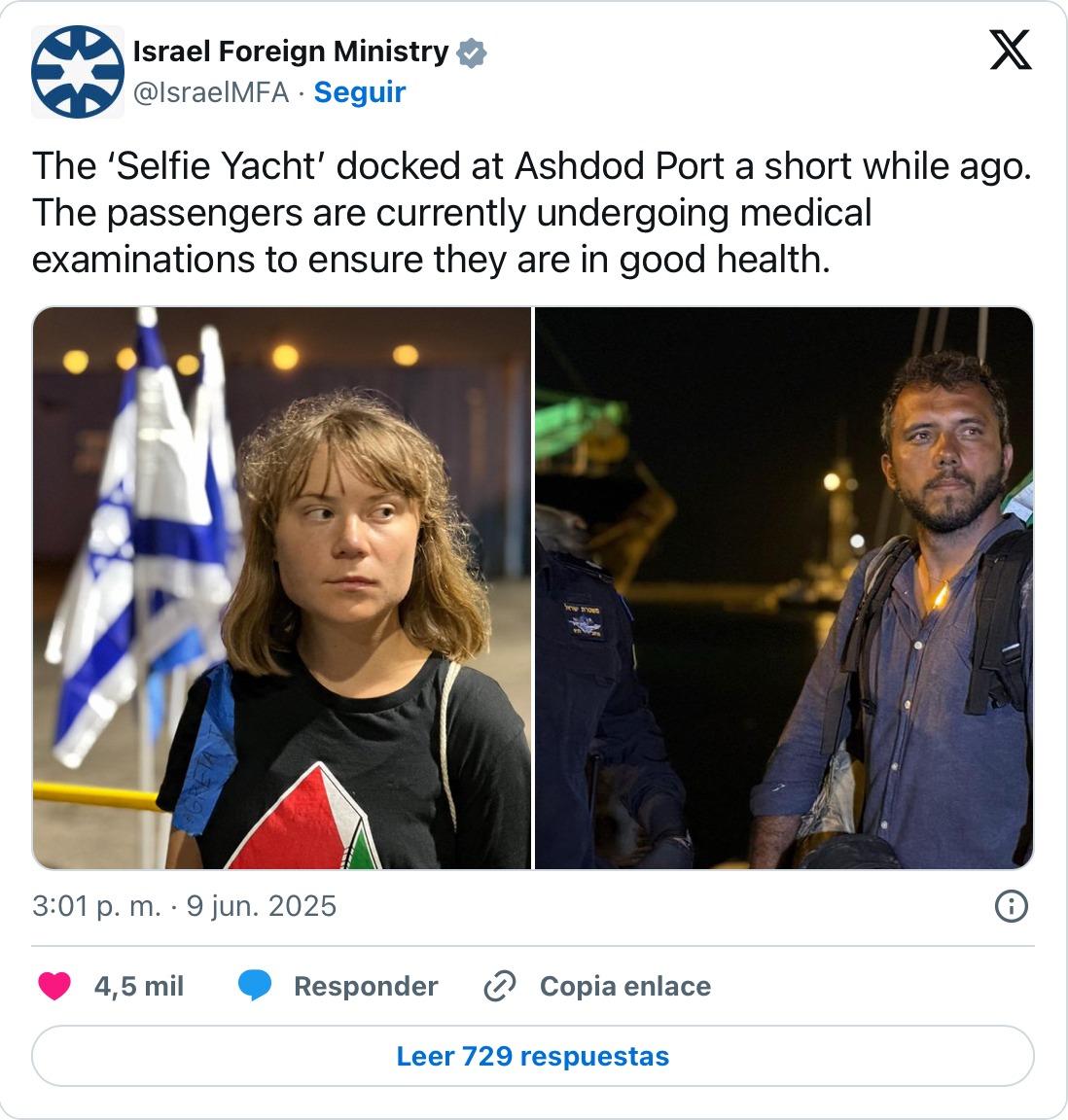The image size is (1068, 1120).
Task: Click the blue reply speech bubble icon
Action: (x=255, y=986)
